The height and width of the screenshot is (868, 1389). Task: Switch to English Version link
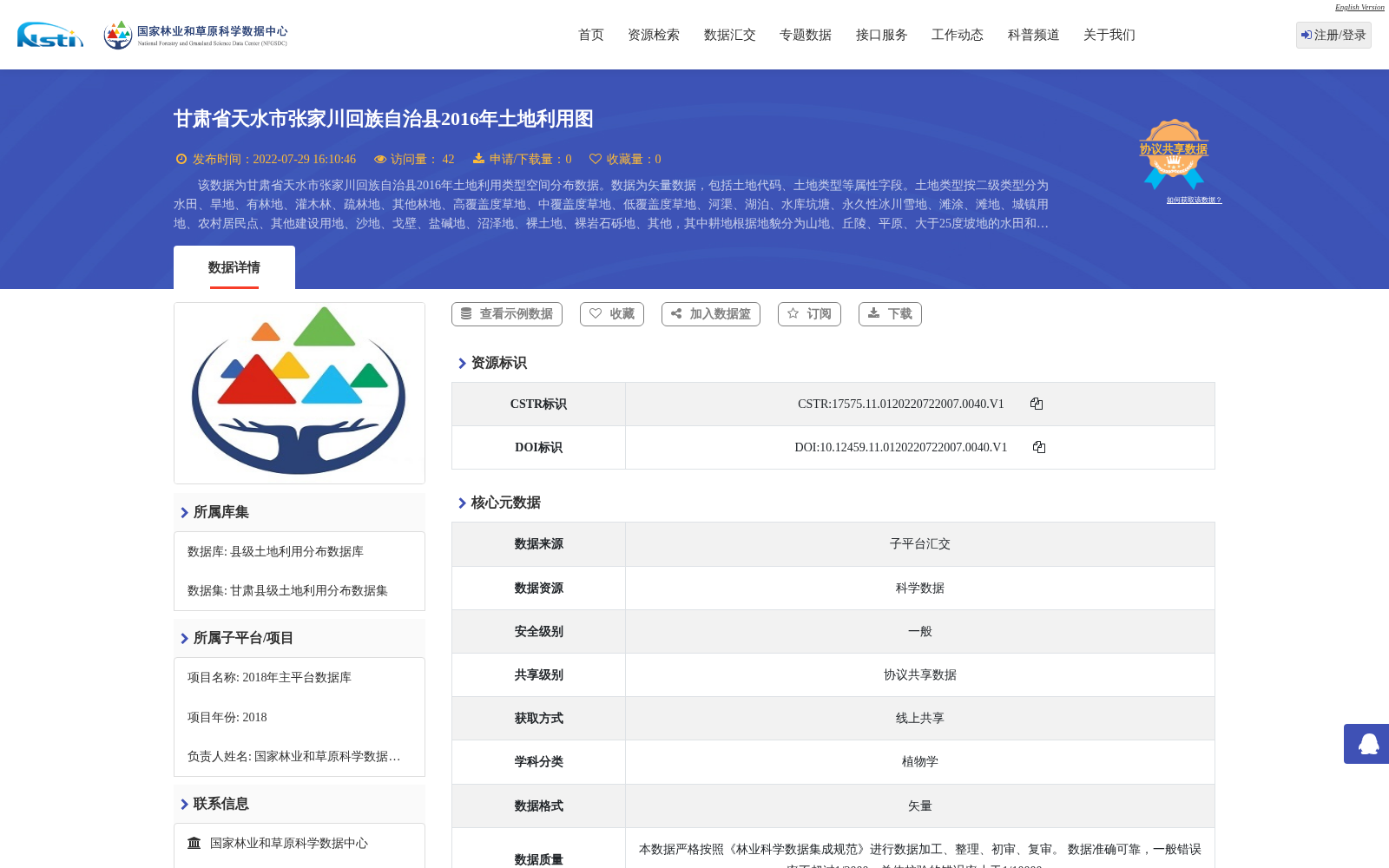tap(1359, 7)
